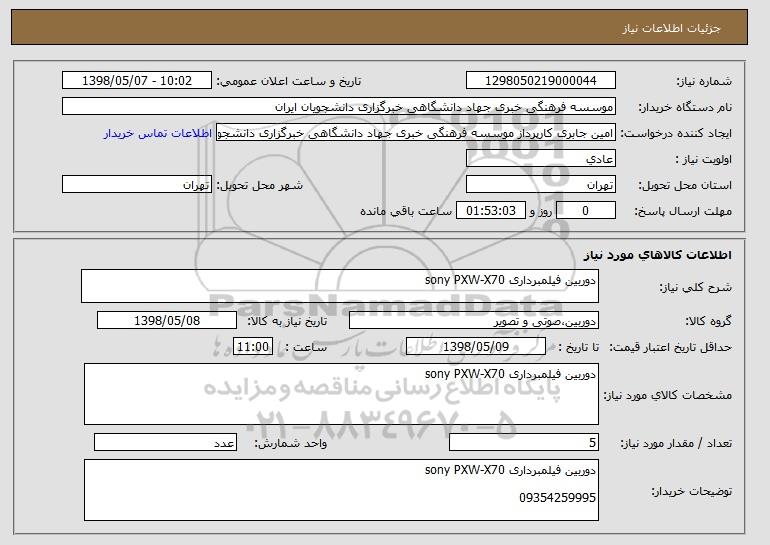Select the label 'تعداد / مقدار مورد نیاز:'

coord(676,443)
